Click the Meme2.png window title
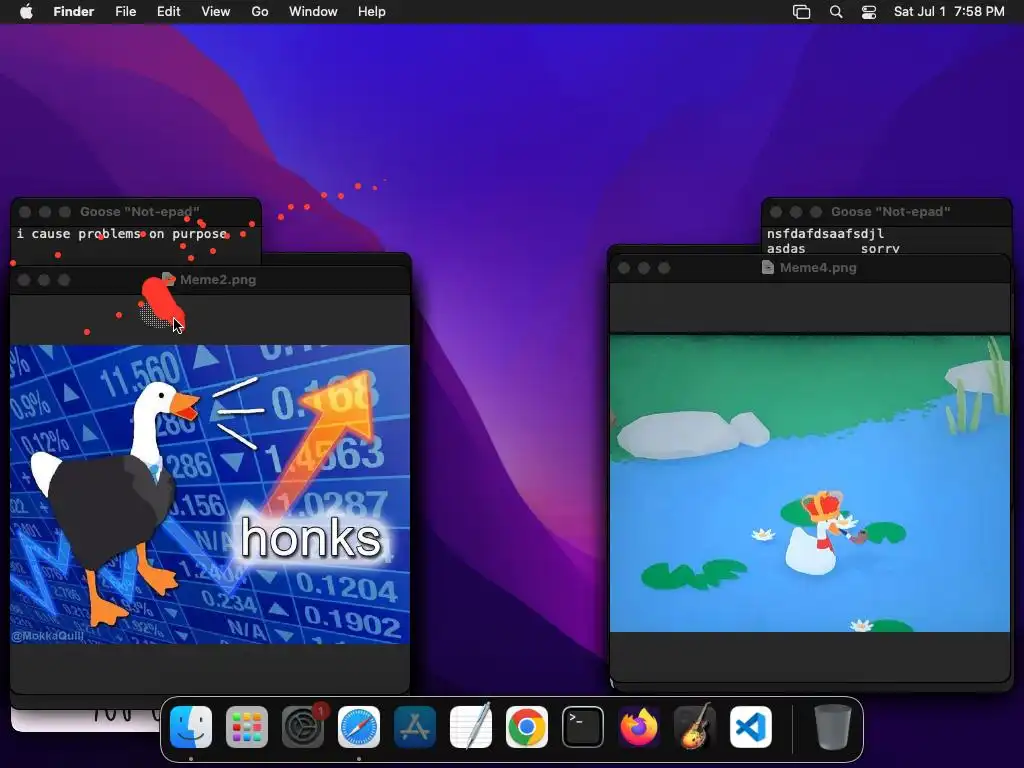1024x768 pixels. pos(218,280)
